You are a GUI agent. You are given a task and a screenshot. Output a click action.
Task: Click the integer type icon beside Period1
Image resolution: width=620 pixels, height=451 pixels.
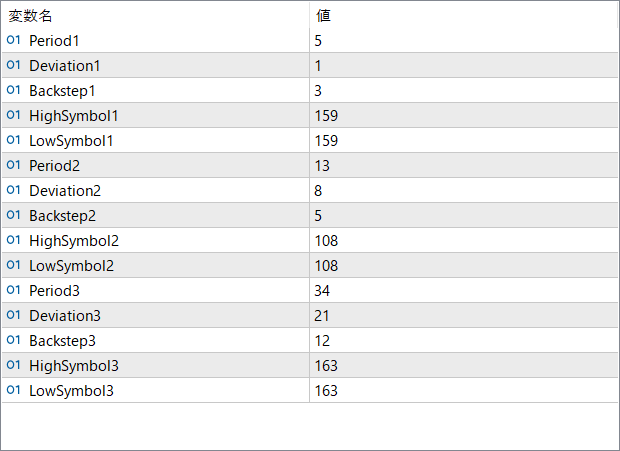[x=13, y=40]
